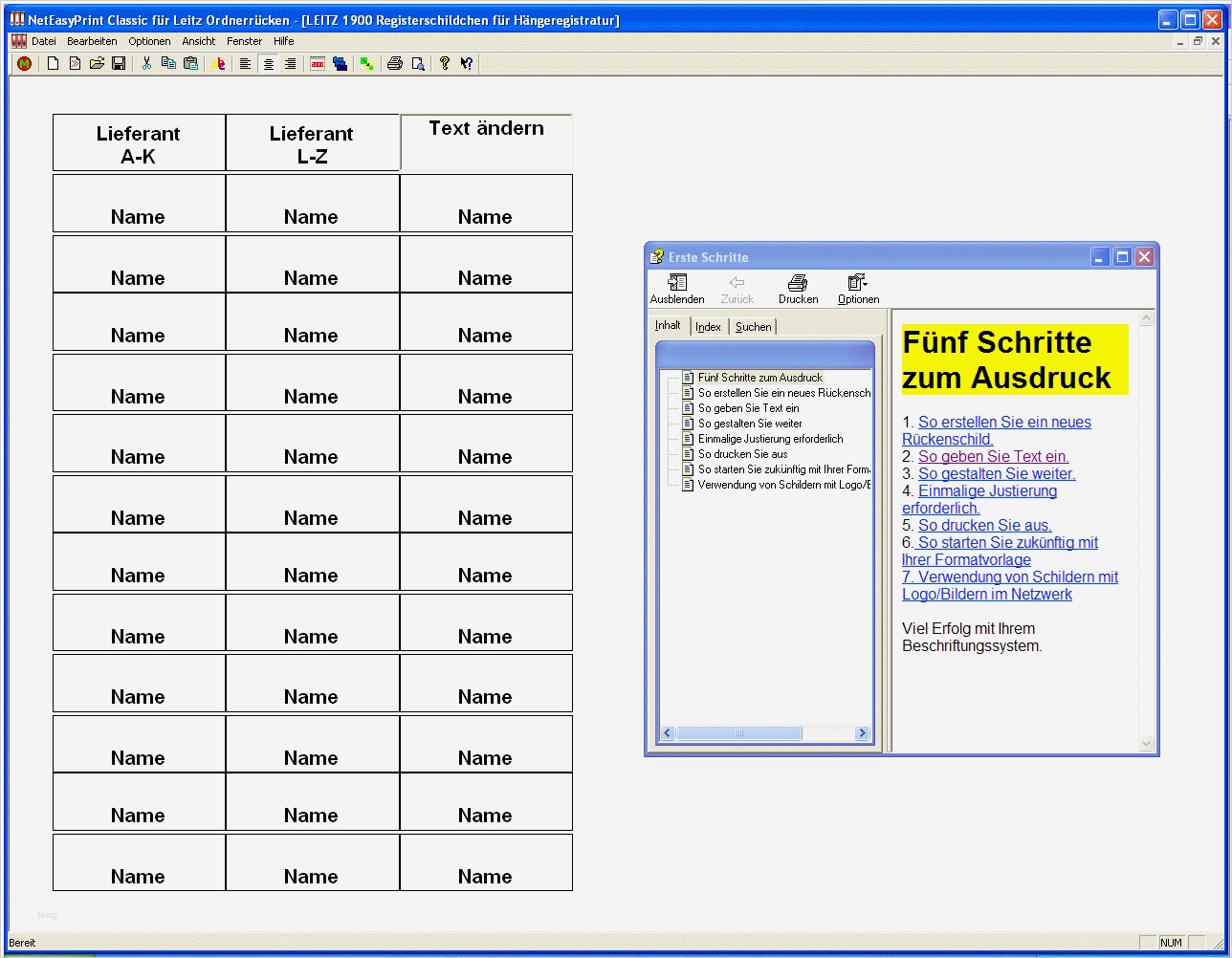Save the label with the floppy disk icon
Screen dimensions: 1232x958
click(119, 64)
